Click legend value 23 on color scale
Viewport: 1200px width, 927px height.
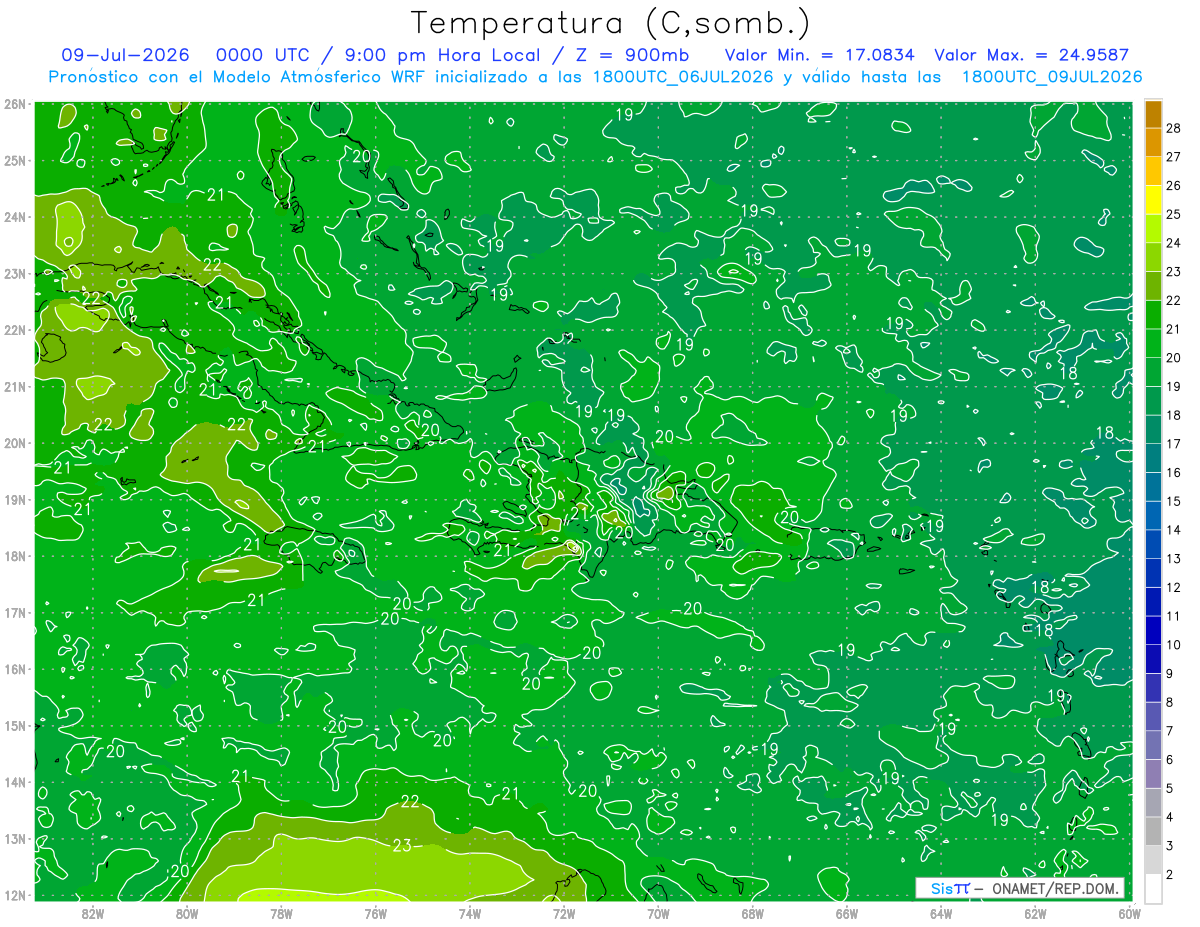(1173, 271)
